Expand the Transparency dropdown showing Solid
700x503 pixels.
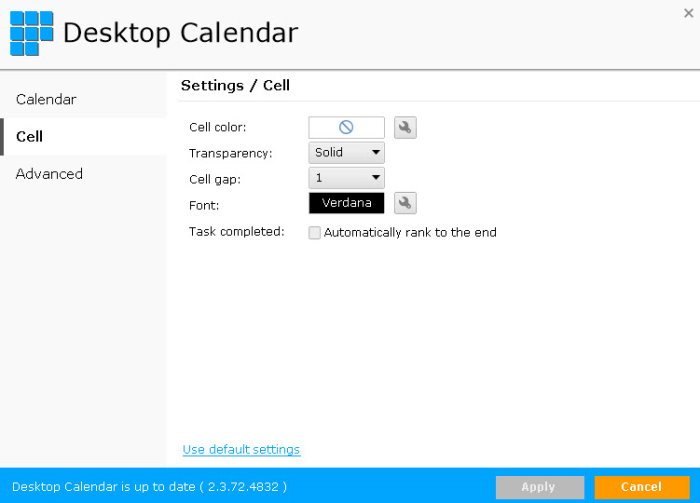346,153
